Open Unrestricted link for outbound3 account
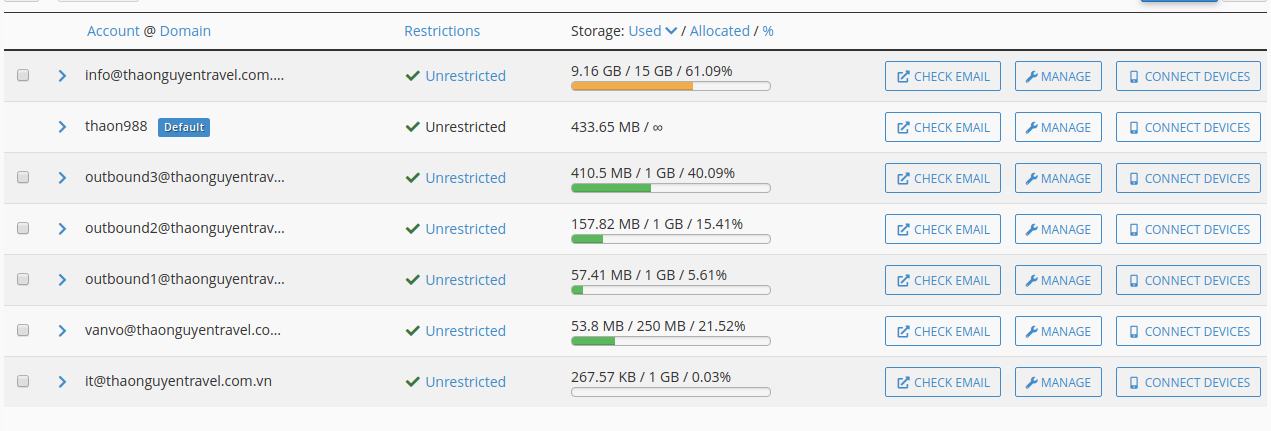The width and height of the screenshot is (1271, 431). 465,178
